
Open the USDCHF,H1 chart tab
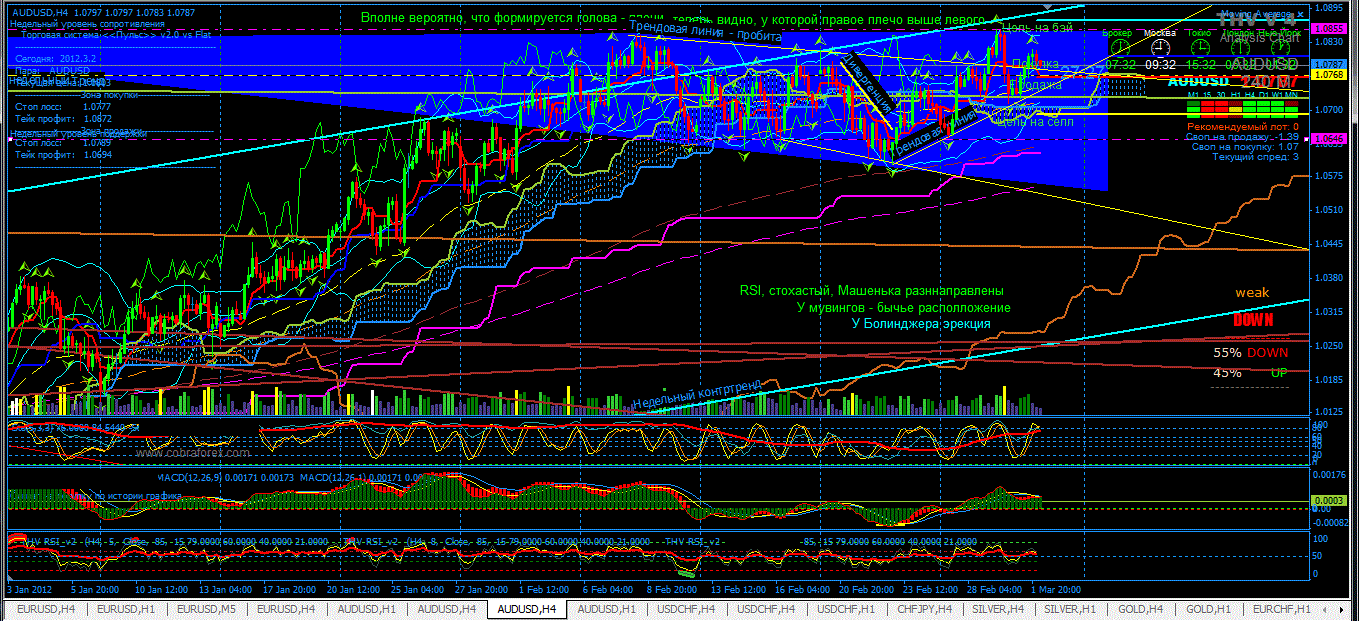coord(846,608)
